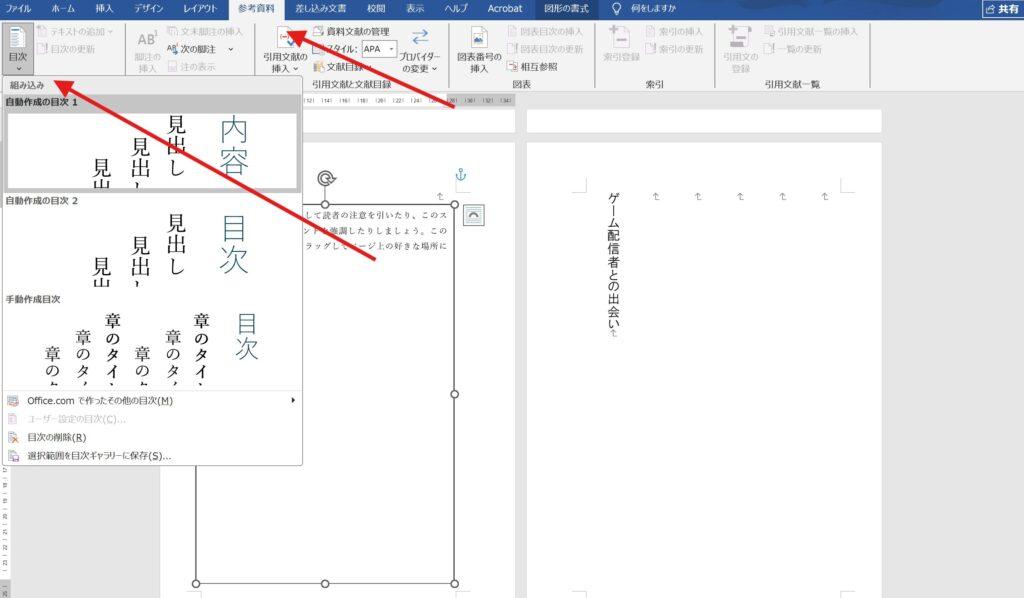Insert a bibliography using 文献目録

click(346, 66)
